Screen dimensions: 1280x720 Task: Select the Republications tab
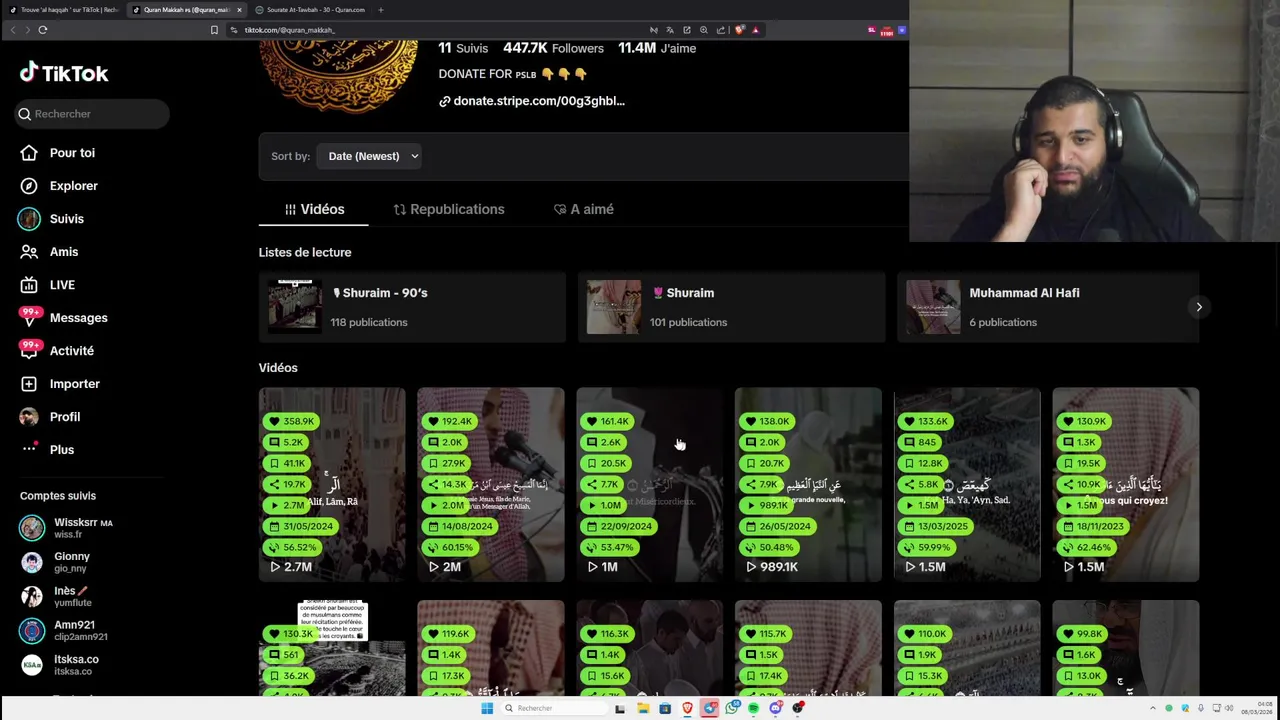pyautogui.click(x=449, y=209)
